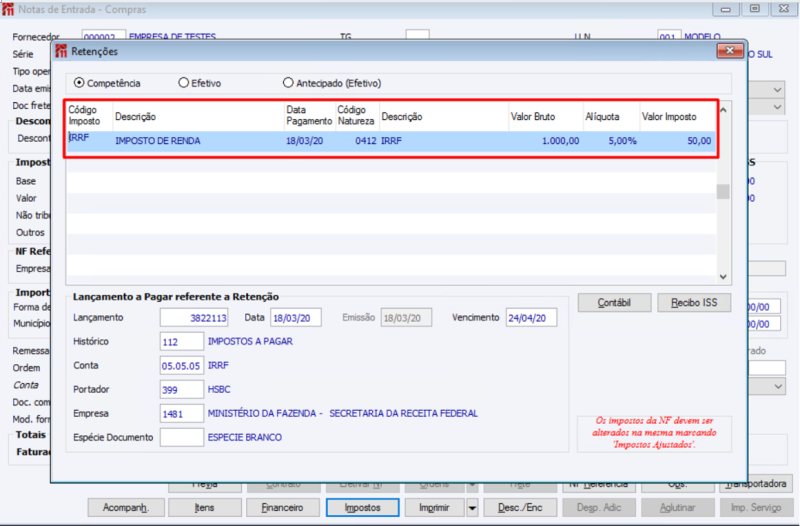Edit the Data field 18/03/20
The width and height of the screenshot is (800, 526).
click(296, 317)
